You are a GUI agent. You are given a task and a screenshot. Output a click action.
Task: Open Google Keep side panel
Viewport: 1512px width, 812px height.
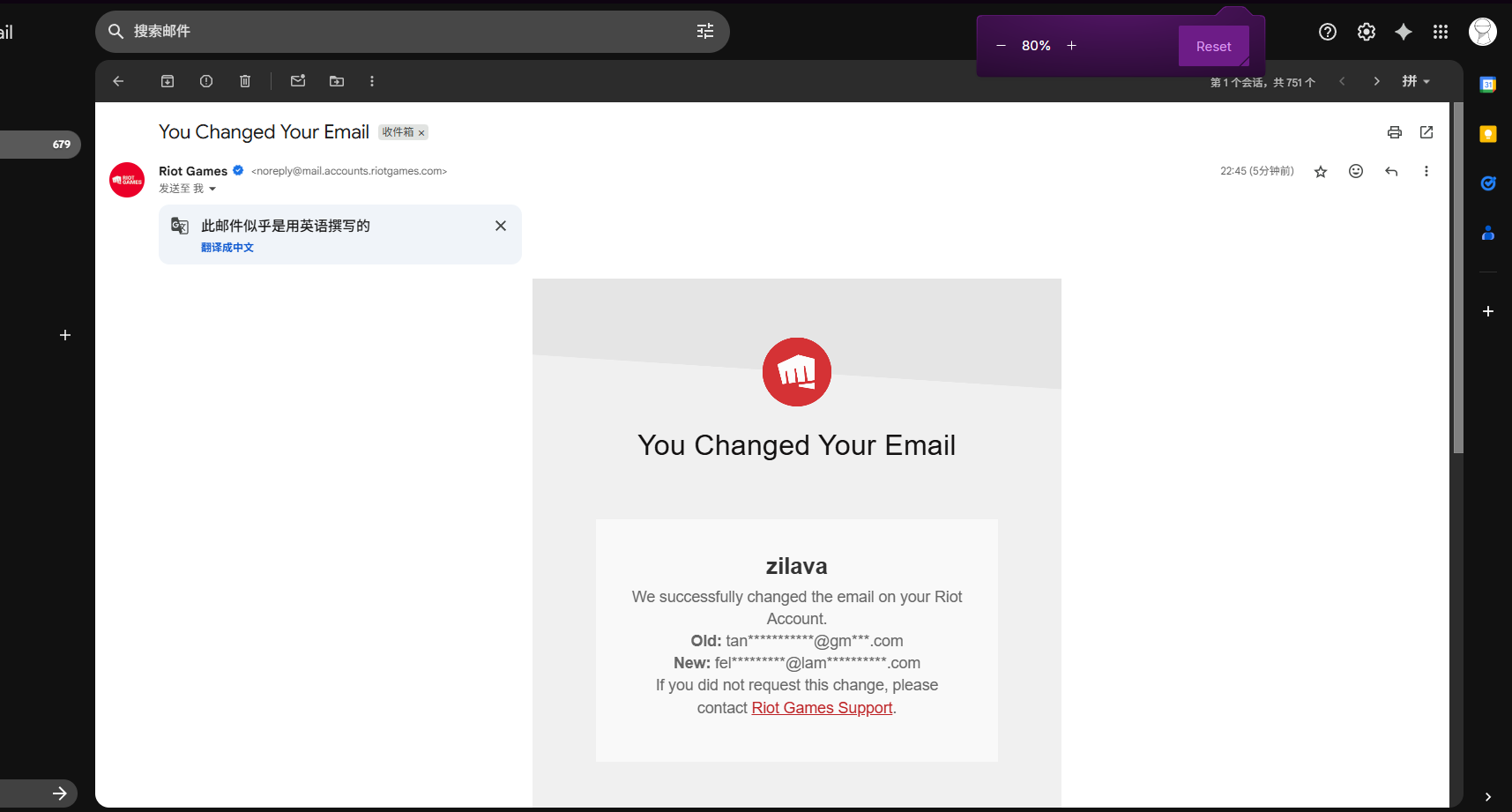1488,134
